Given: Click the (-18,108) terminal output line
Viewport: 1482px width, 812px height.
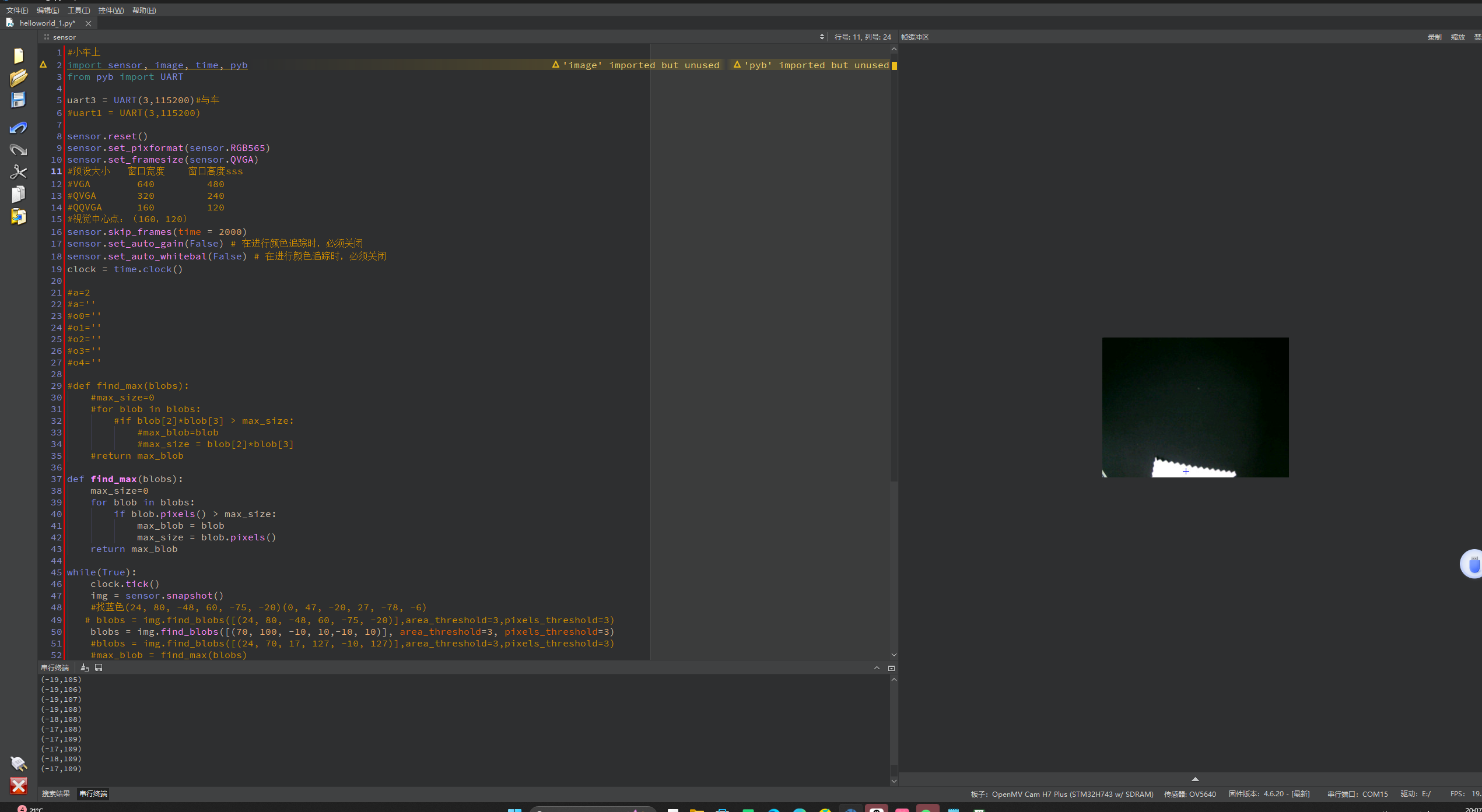Looking at the screenshot, I should click(61, 719).
